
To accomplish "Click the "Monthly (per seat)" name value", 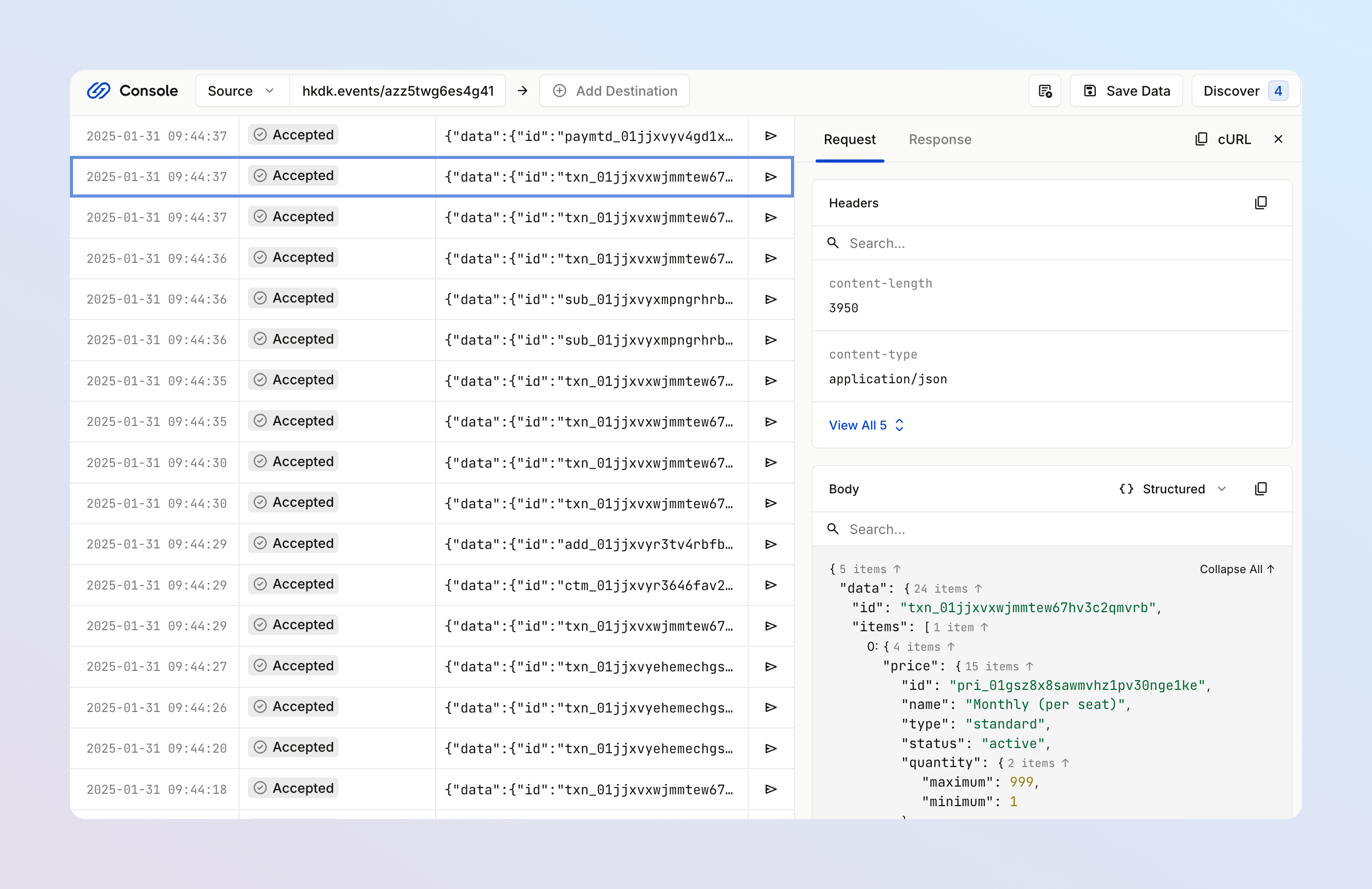I will pos(1045,704).
